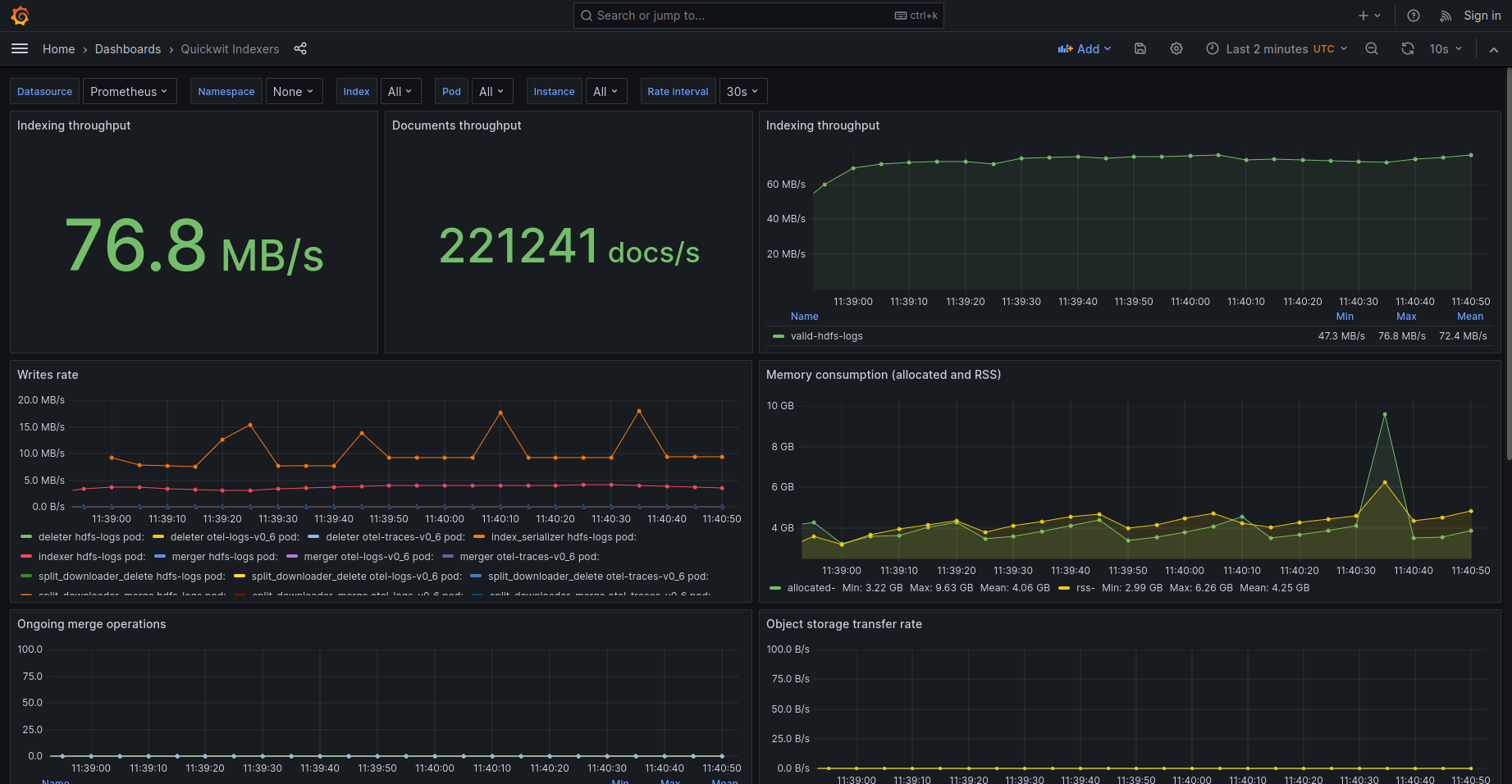Viewport: 1512px width, 784px height.
Task: Click the Sign in link
Action: click(x=1482, y=16)
